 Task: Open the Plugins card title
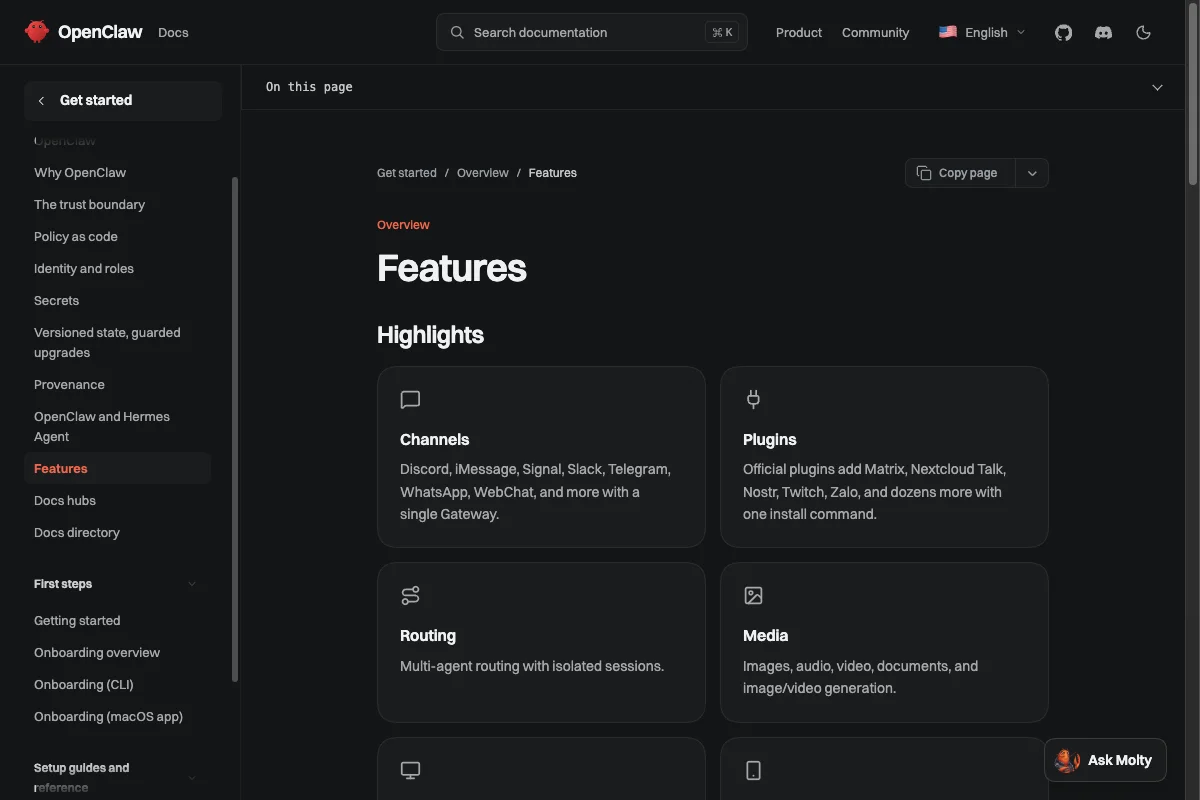[x=770, y=440]
